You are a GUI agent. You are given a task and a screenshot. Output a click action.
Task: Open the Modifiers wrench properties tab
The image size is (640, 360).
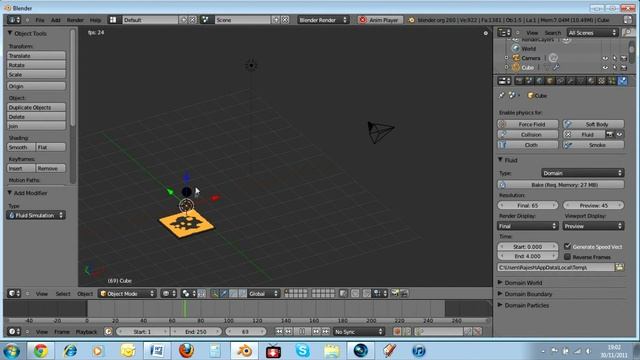[570, 81]
